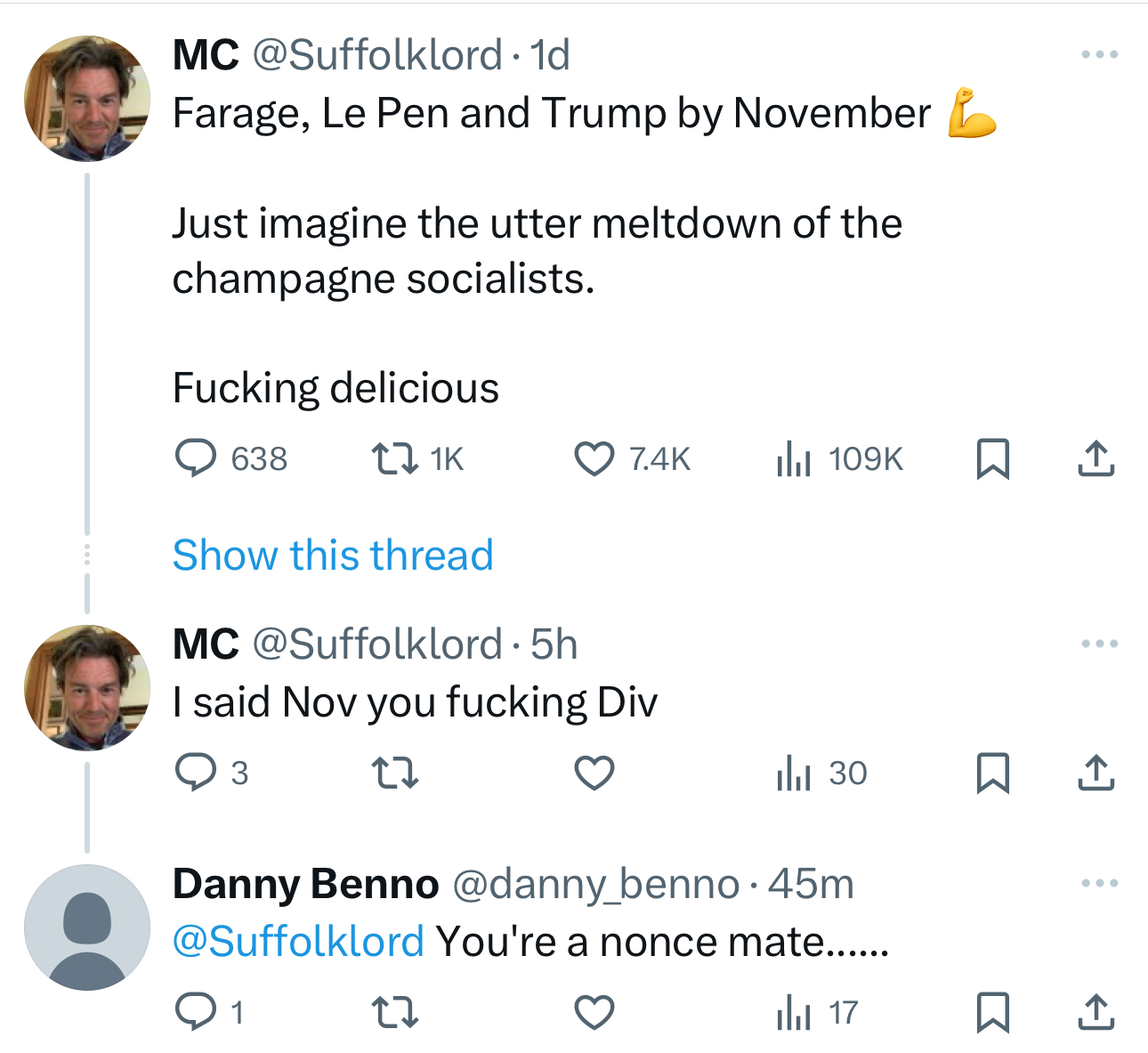Viewport: 1148px width, 1053px height.
Task: Like the tweet with 7.4K likes
Action: [594, 458]
